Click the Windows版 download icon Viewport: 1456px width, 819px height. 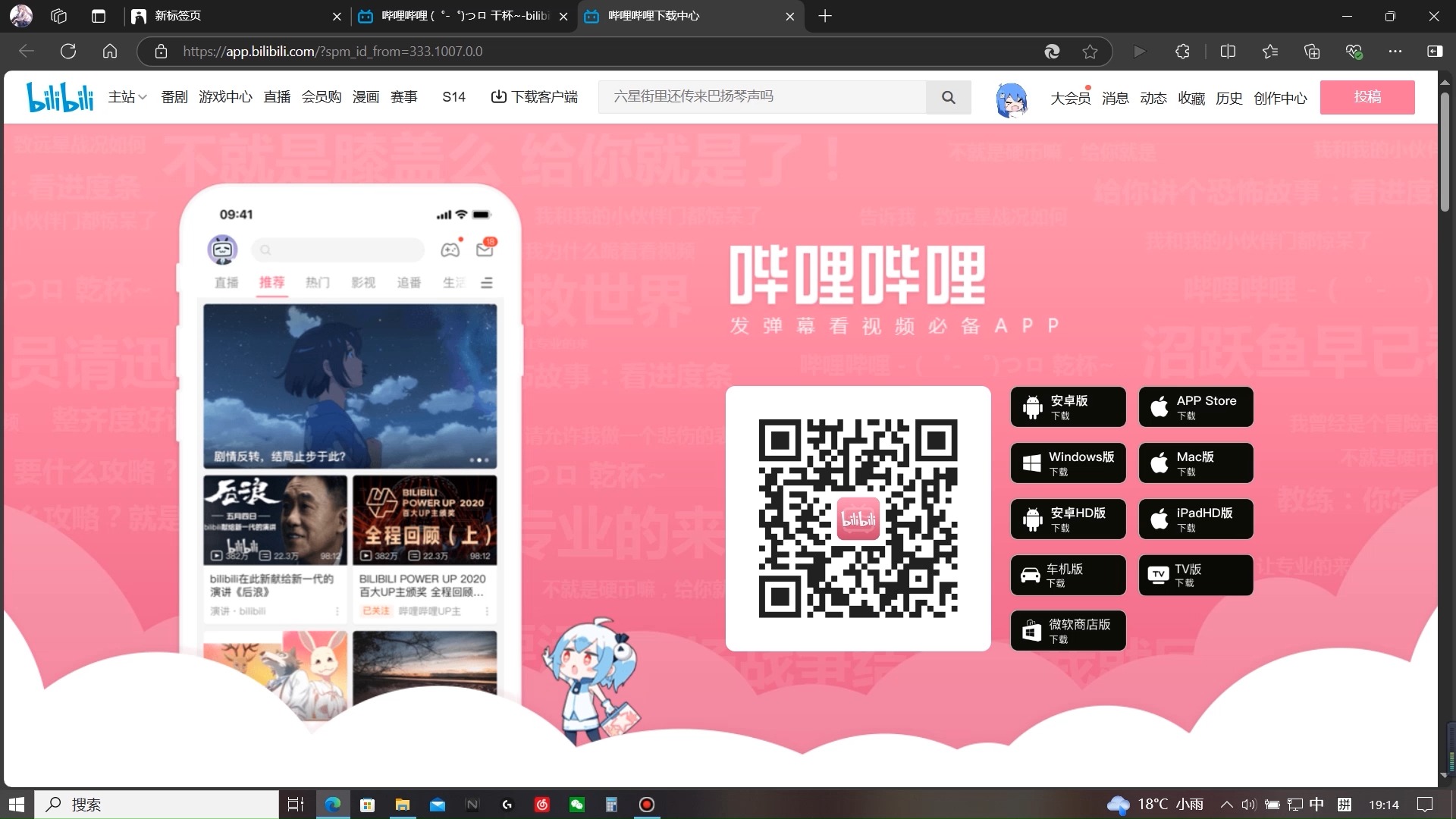pos(1069,463)
